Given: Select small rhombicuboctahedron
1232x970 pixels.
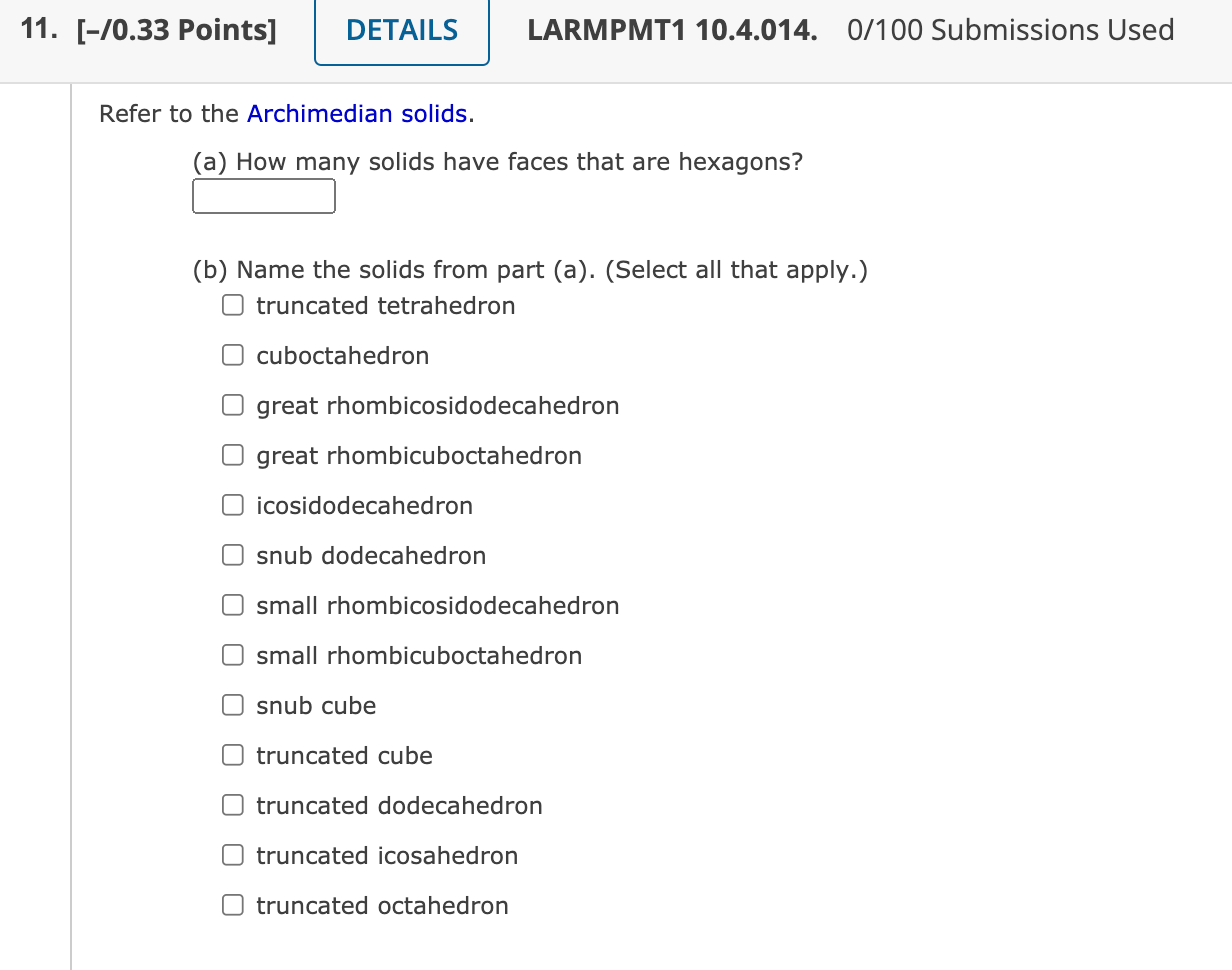Looking at the screenshot, I should point(232,655).
